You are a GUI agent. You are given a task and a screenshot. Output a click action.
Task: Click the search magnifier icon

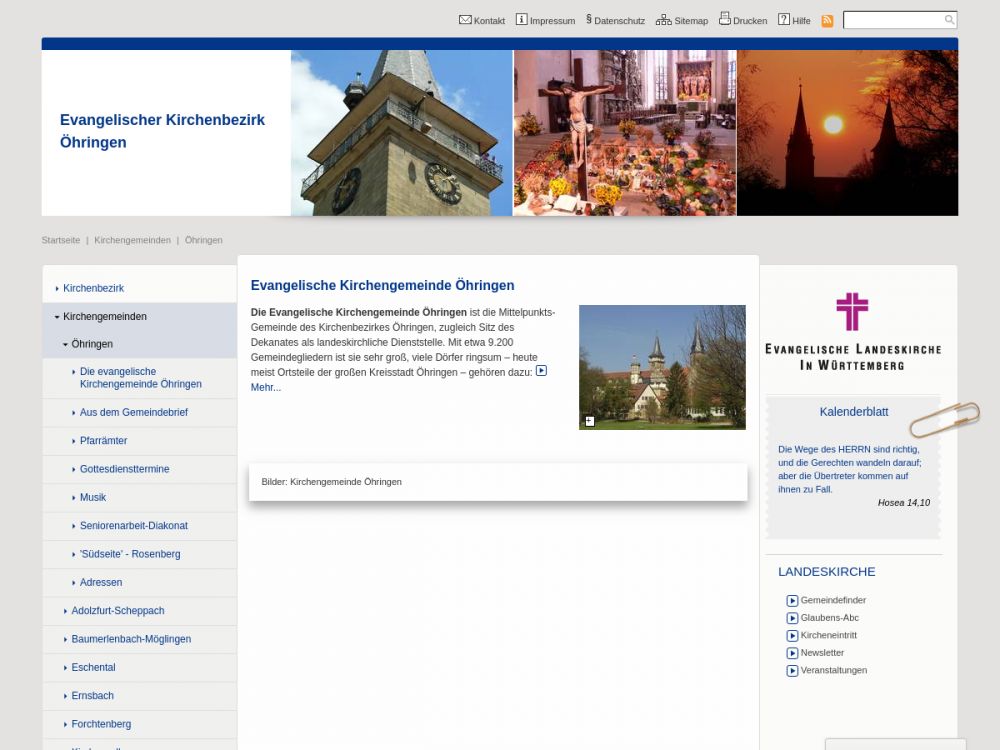click(x=949, y=20)
